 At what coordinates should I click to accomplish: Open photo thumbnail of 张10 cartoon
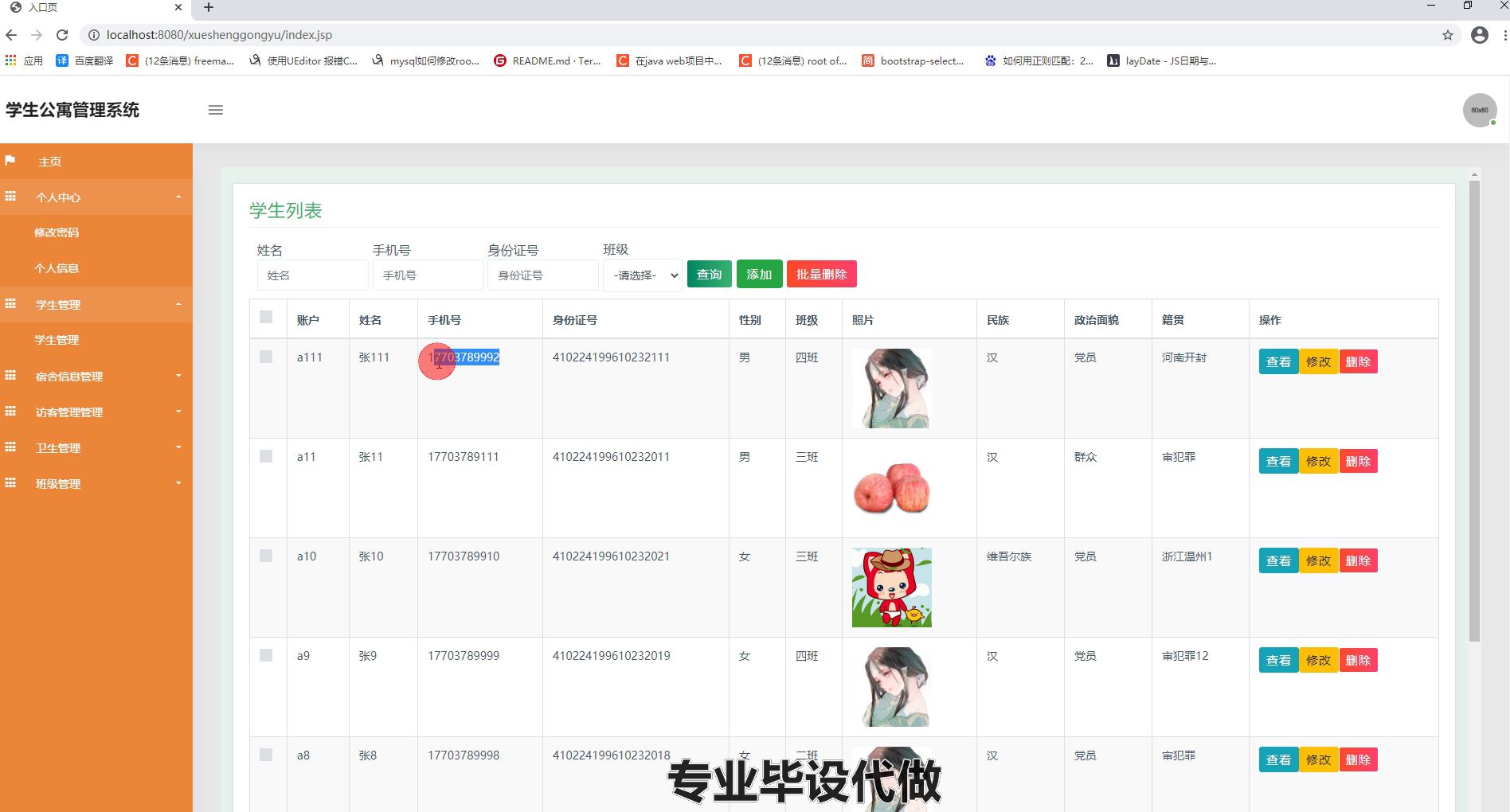[x=891, y=588]
